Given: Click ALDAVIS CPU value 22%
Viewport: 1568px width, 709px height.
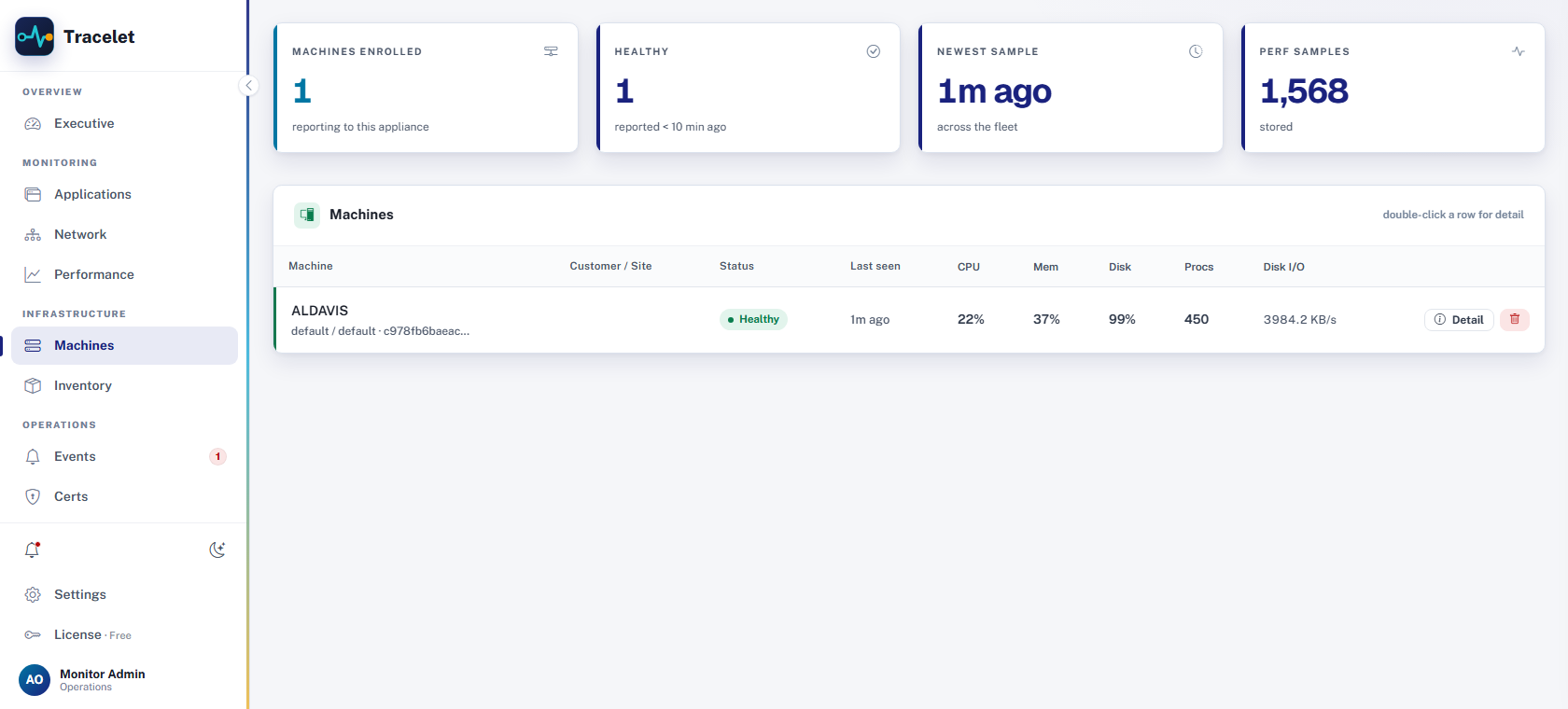Looking at the screenshot, I should tap(971, 319).
